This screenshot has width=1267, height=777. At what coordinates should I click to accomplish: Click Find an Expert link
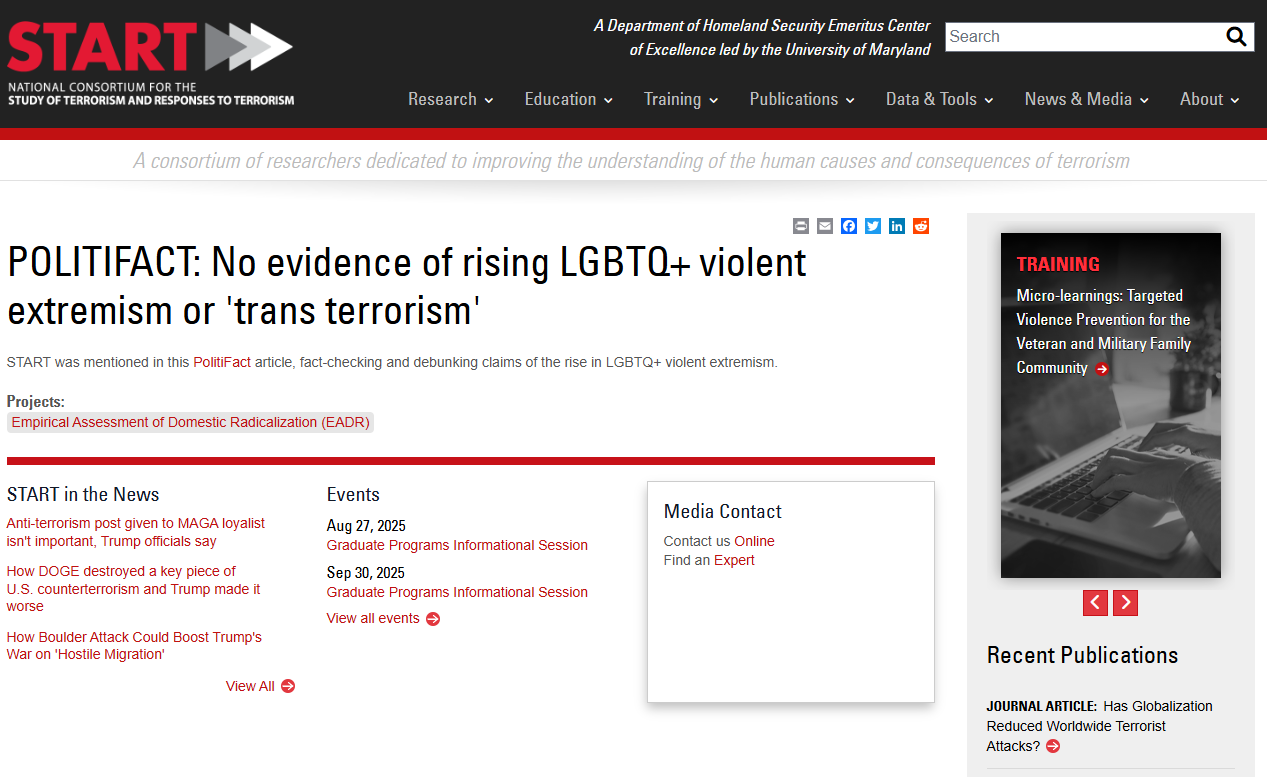coord(734,560)
